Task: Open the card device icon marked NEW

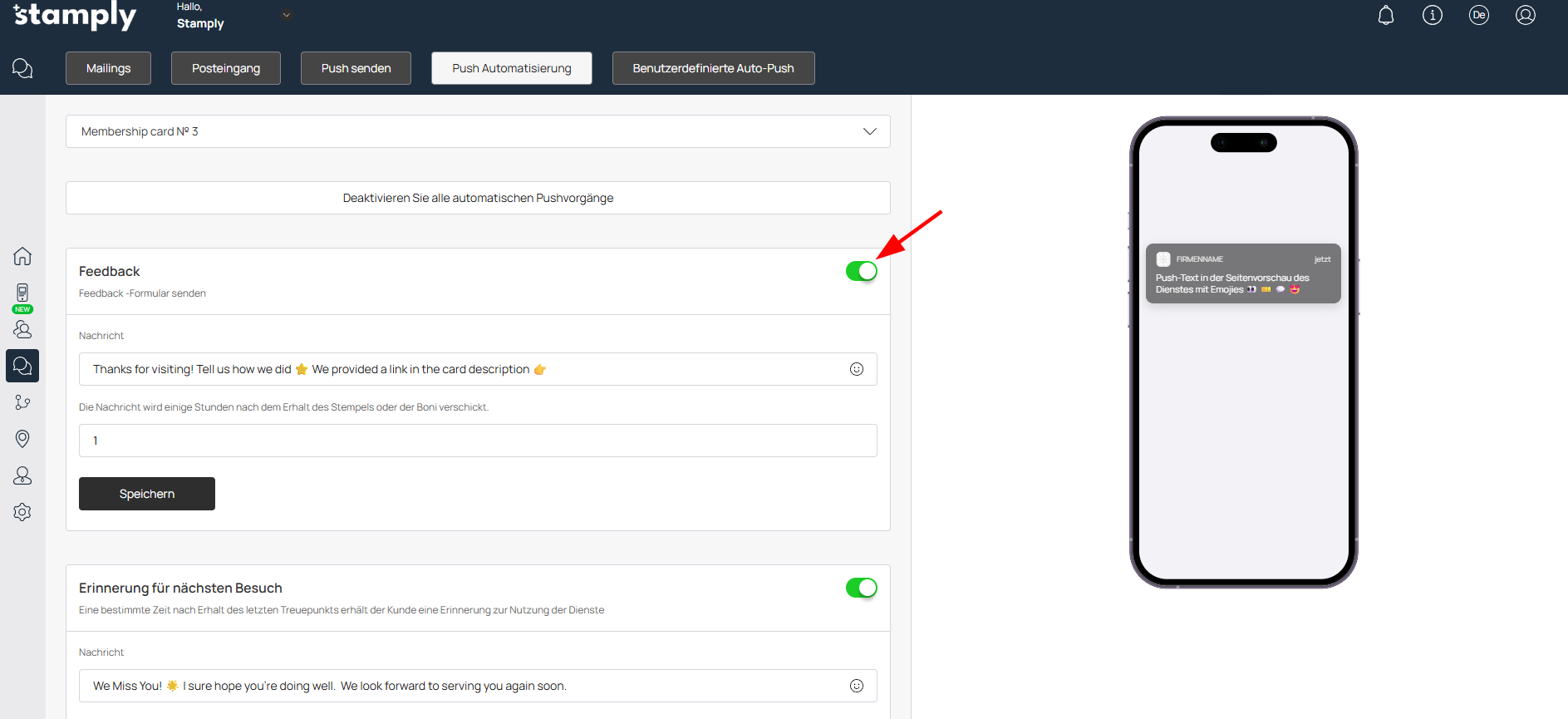Action: (x=22, y=293)
